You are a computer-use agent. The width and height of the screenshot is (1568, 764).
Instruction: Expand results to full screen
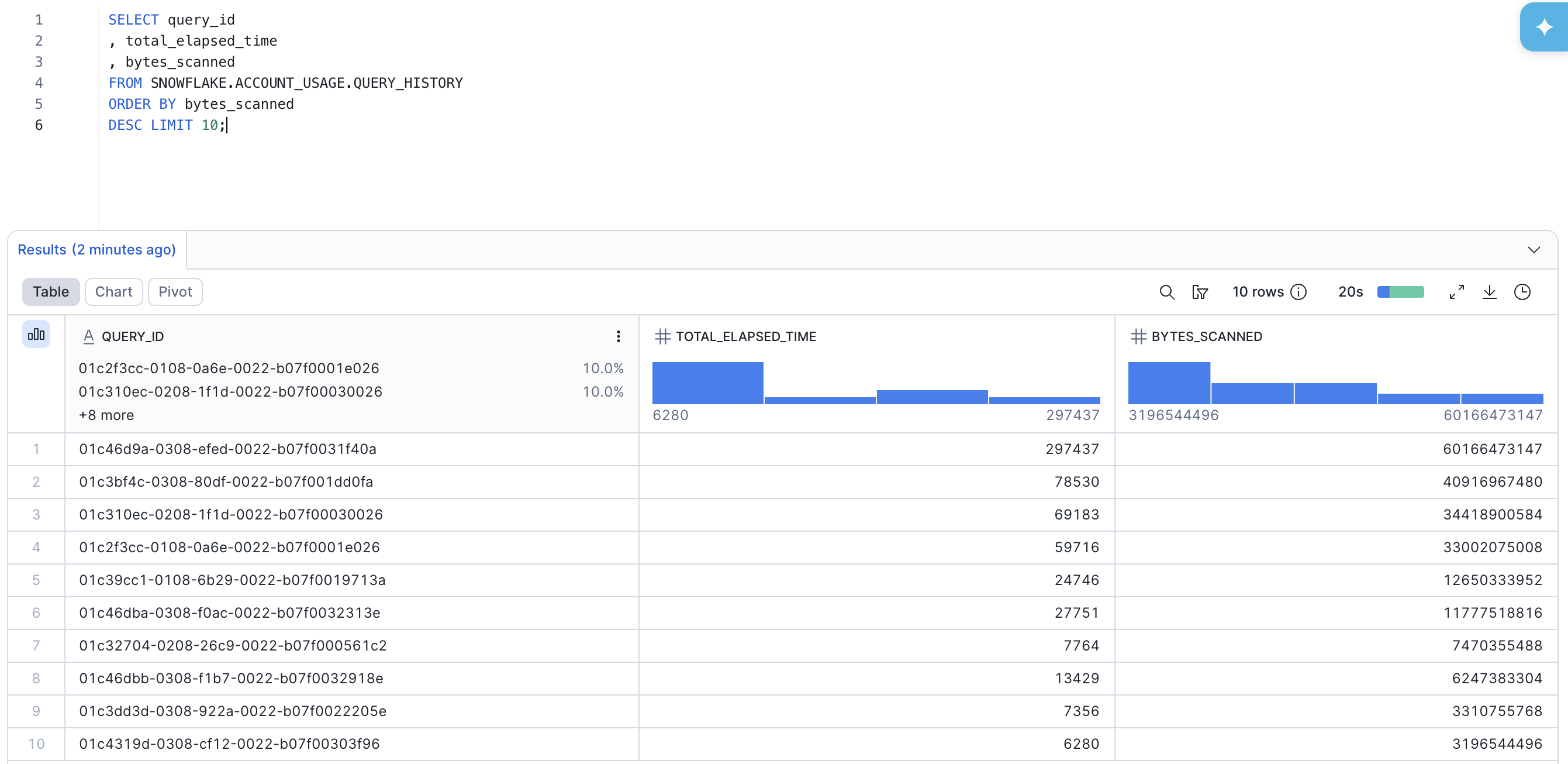(1456, 292)
